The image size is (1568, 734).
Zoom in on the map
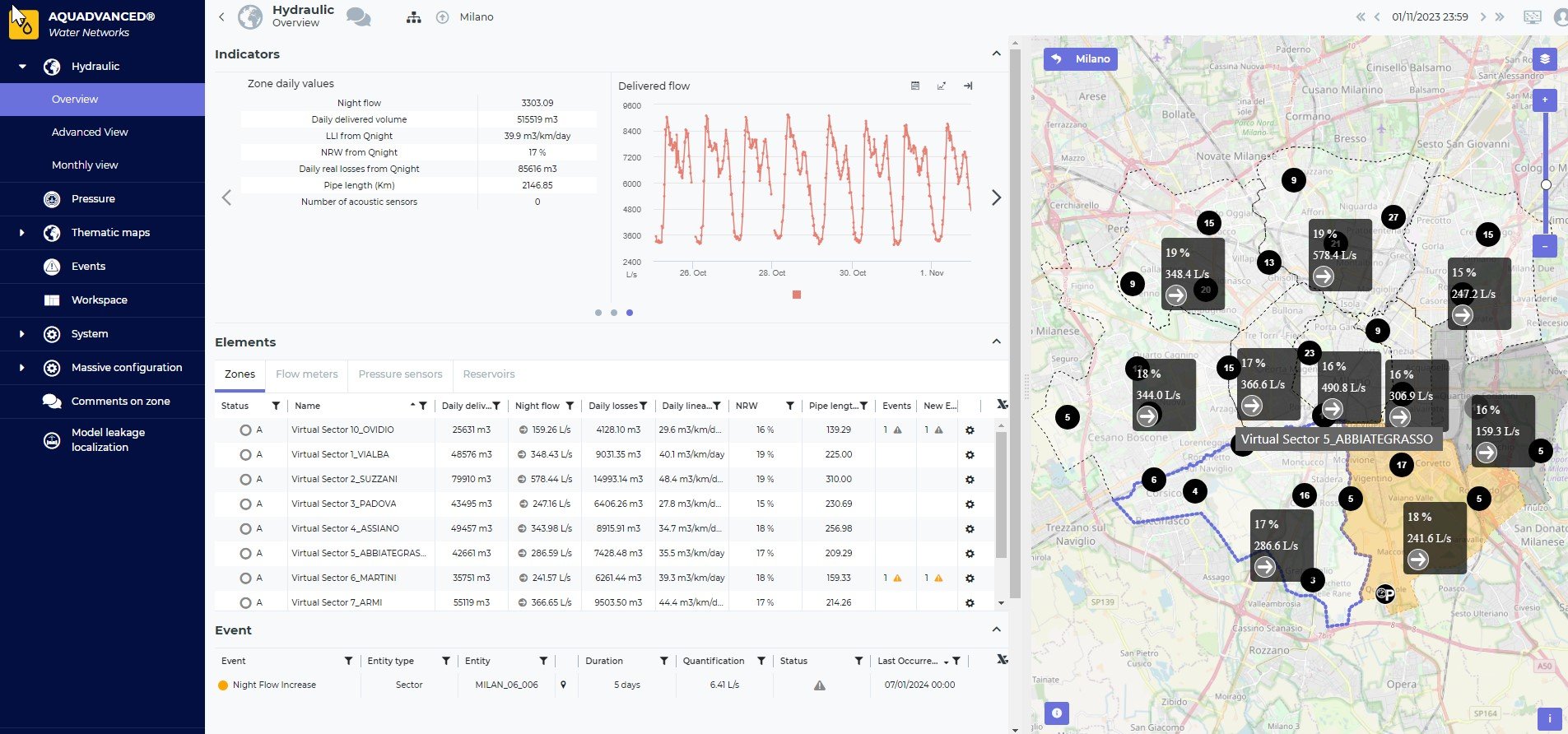[1544, 100]
